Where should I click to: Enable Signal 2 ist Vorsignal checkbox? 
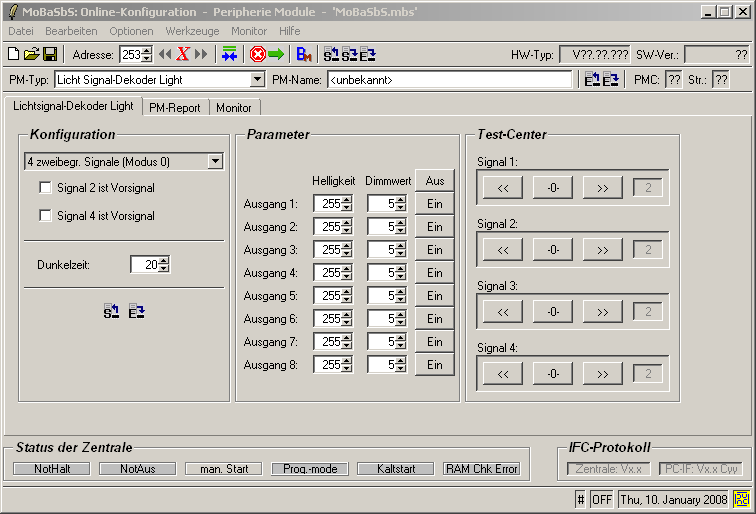click(x=45, y=188)
